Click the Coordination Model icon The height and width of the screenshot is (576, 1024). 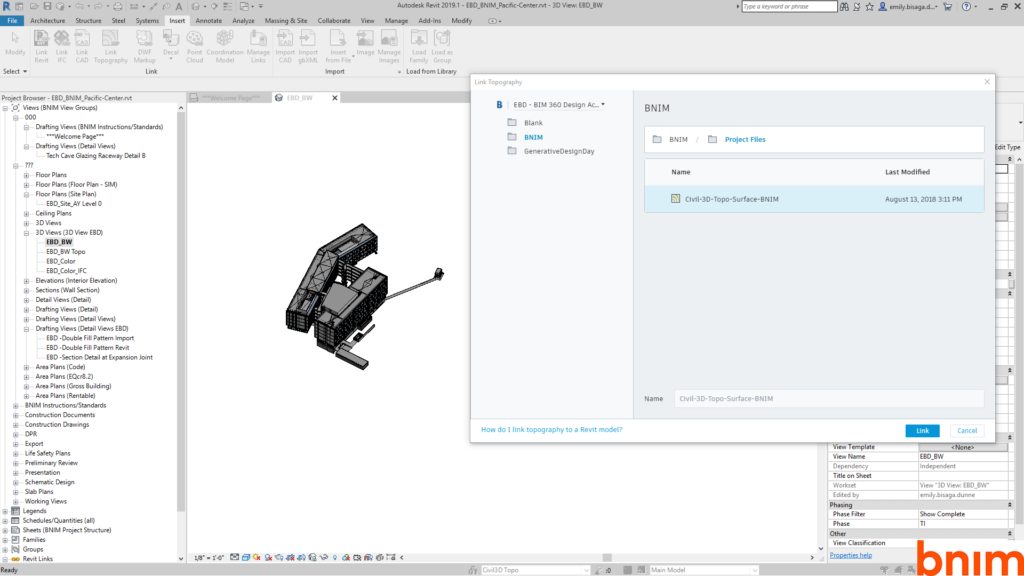225,43
